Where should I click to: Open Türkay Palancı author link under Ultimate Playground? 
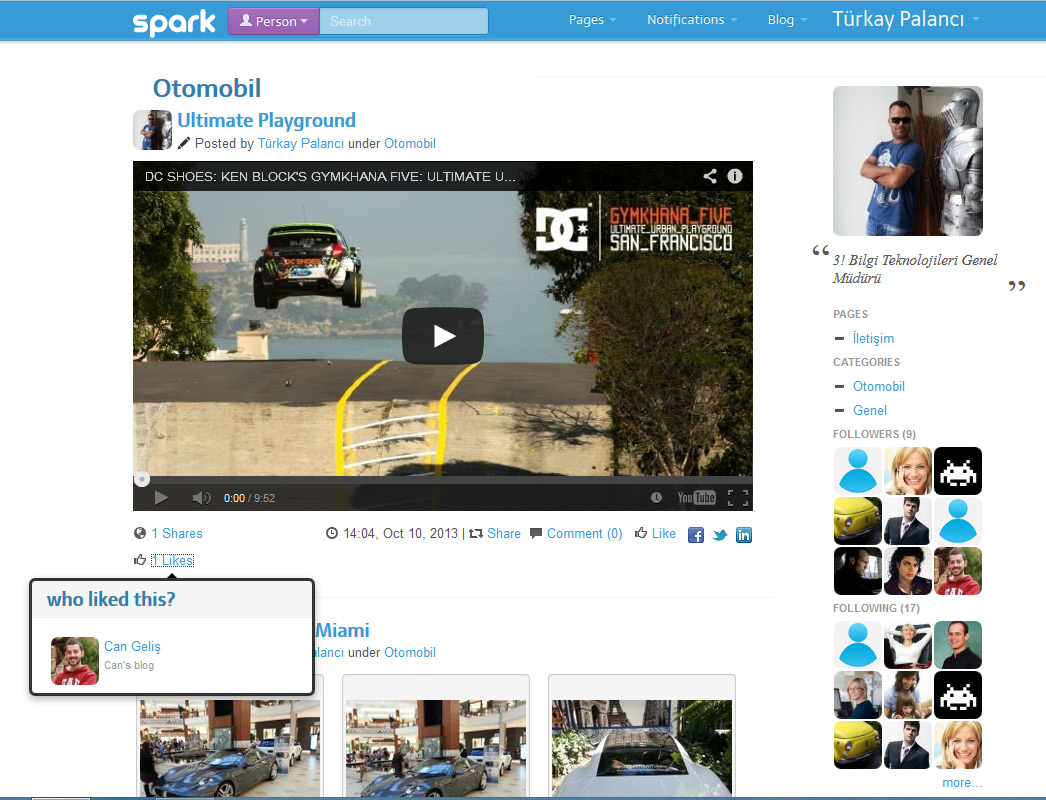tap(301, 143)
